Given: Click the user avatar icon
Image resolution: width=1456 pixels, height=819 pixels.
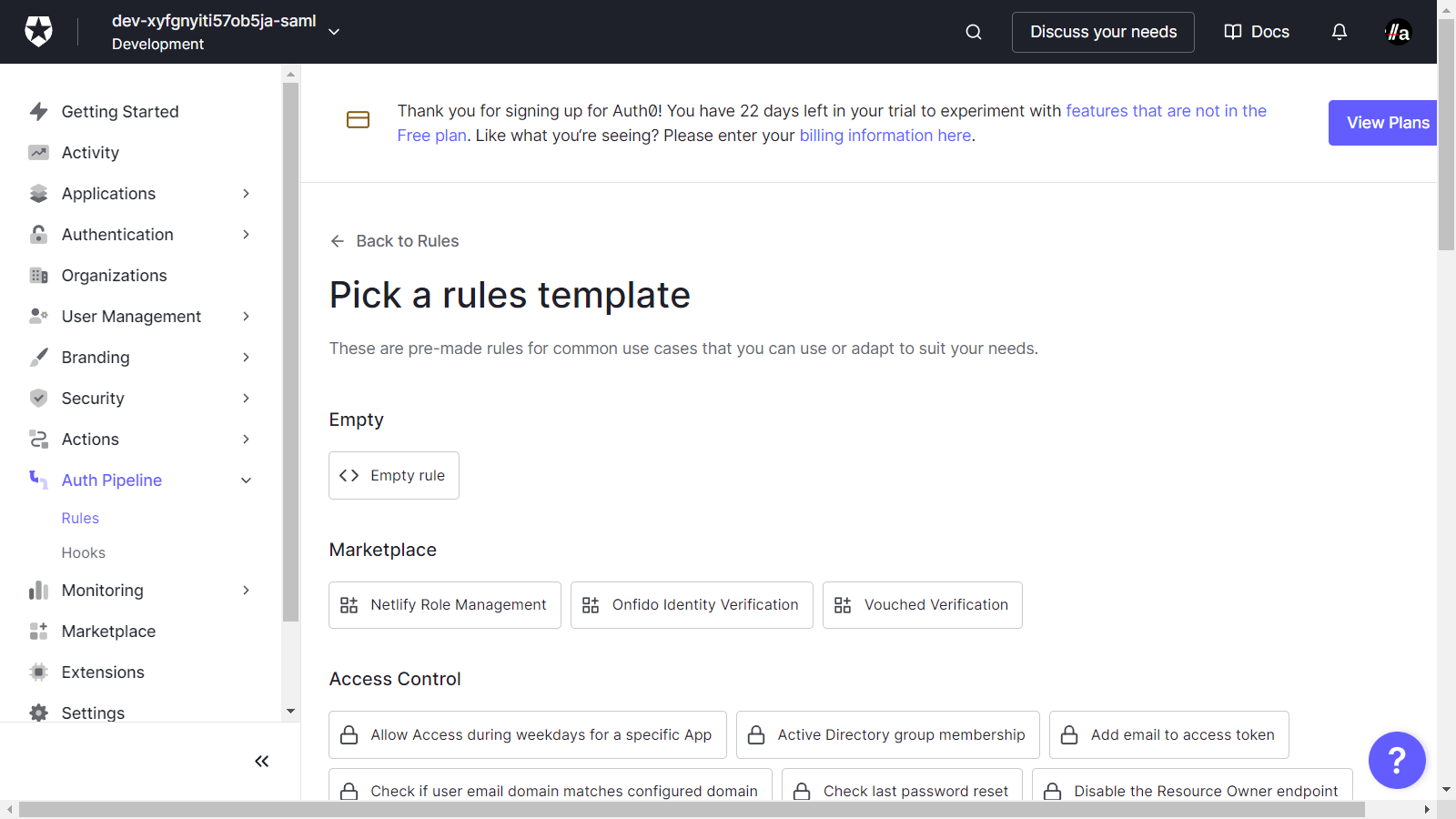Looking at the screenshot, I should point(1397,32).
